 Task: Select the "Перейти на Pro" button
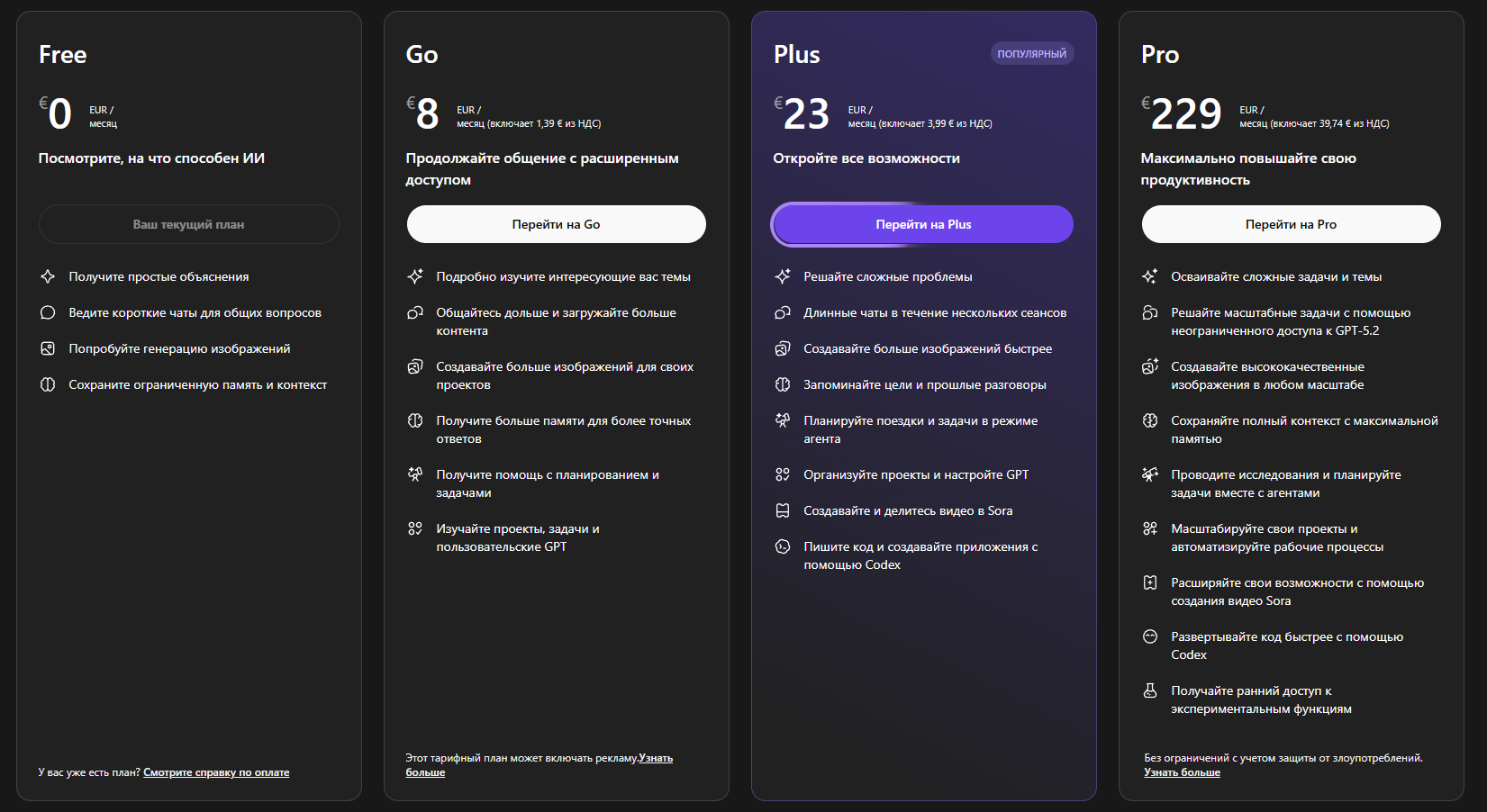pos(1291,224)
